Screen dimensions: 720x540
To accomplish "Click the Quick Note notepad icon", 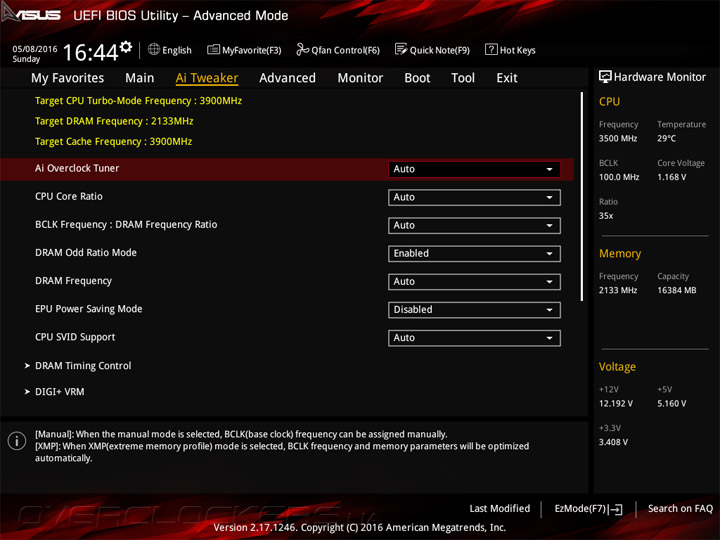I will click(x=400, y=49).
